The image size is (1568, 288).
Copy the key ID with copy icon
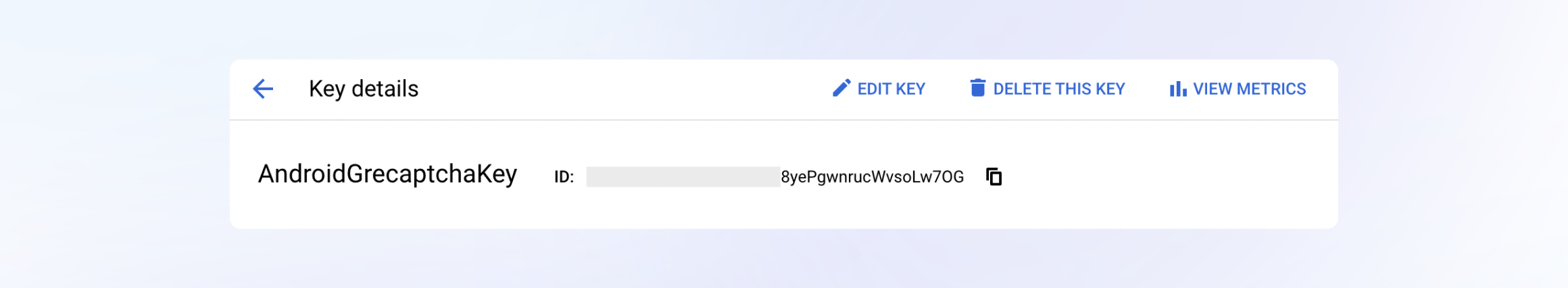click(994, 176)
